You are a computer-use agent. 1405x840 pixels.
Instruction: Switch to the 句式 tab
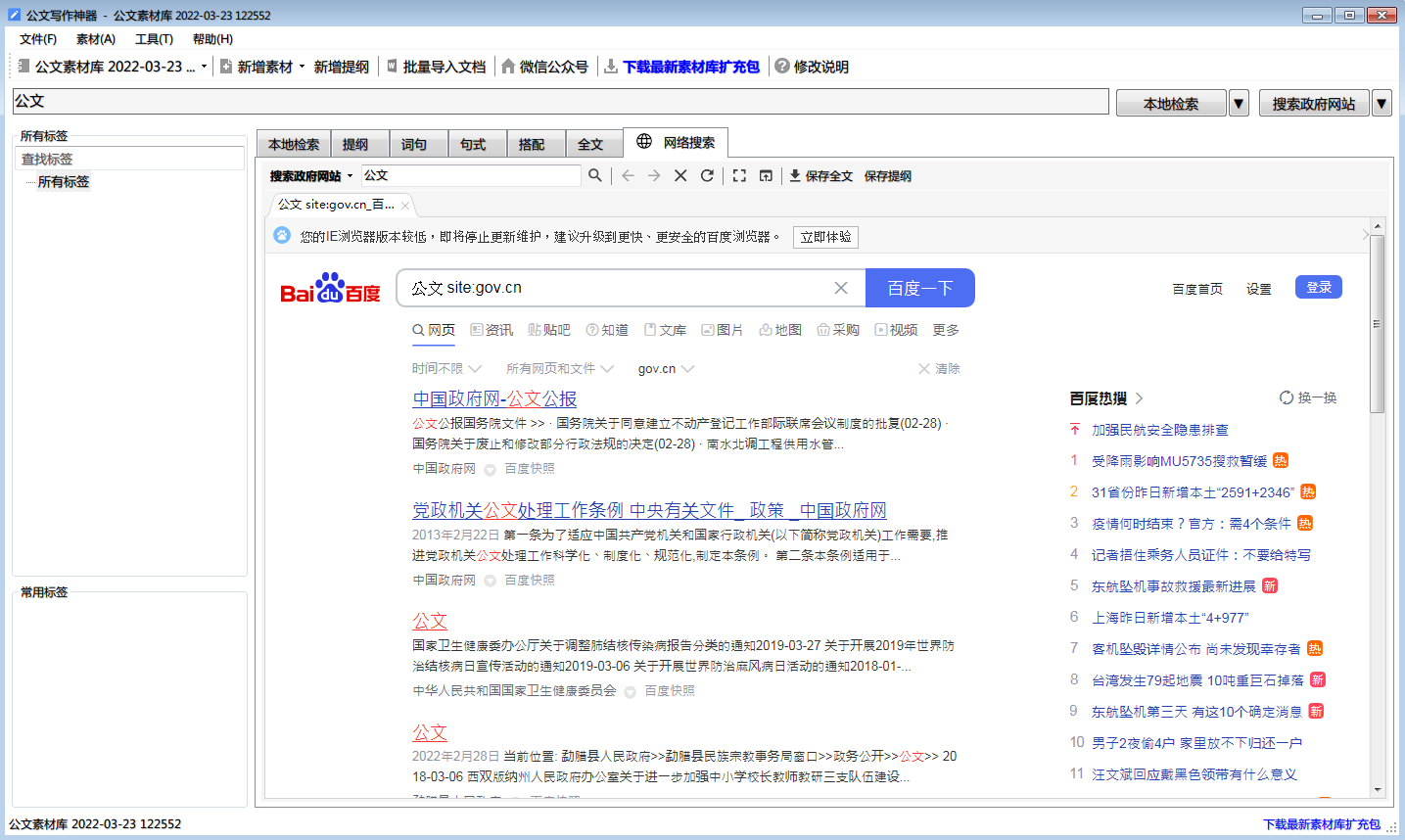point(473,144)
